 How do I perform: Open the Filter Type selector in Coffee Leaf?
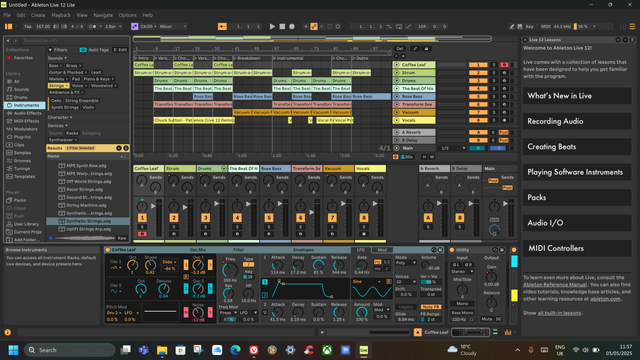(x=249, y=264)
